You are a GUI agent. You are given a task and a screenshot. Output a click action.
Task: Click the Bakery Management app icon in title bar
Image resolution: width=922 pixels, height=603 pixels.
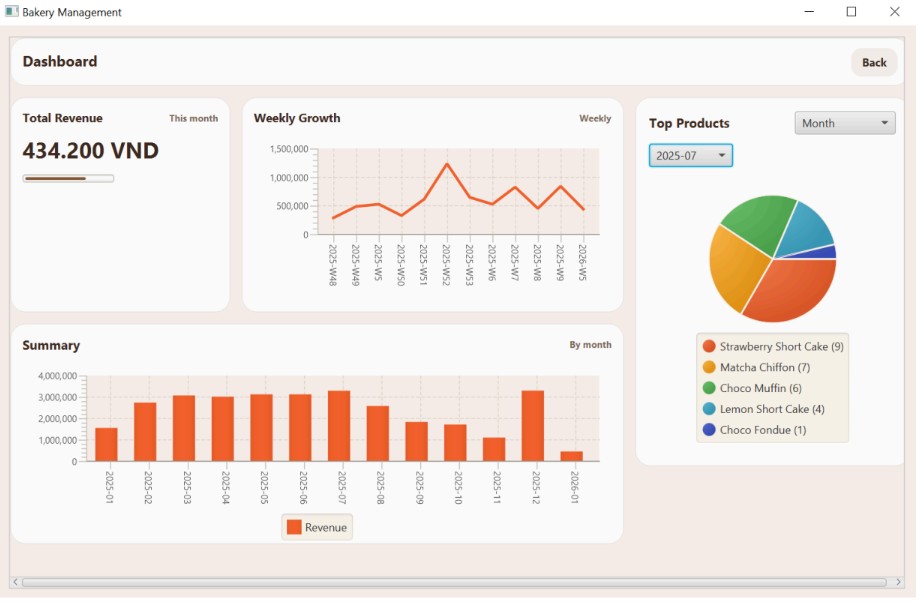[x=12, y=12]
